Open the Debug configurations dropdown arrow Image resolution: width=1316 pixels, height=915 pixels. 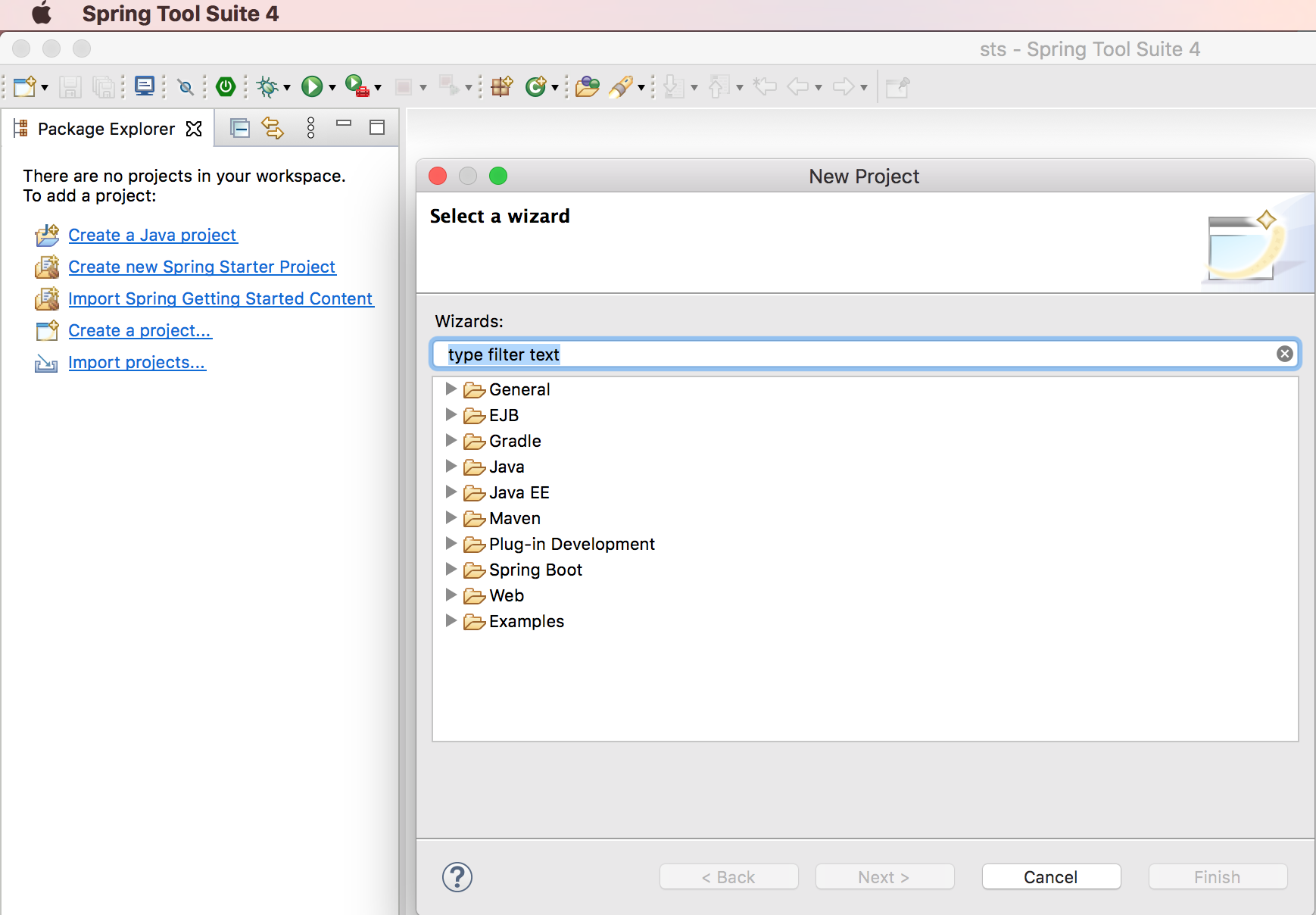click(287, 88)
